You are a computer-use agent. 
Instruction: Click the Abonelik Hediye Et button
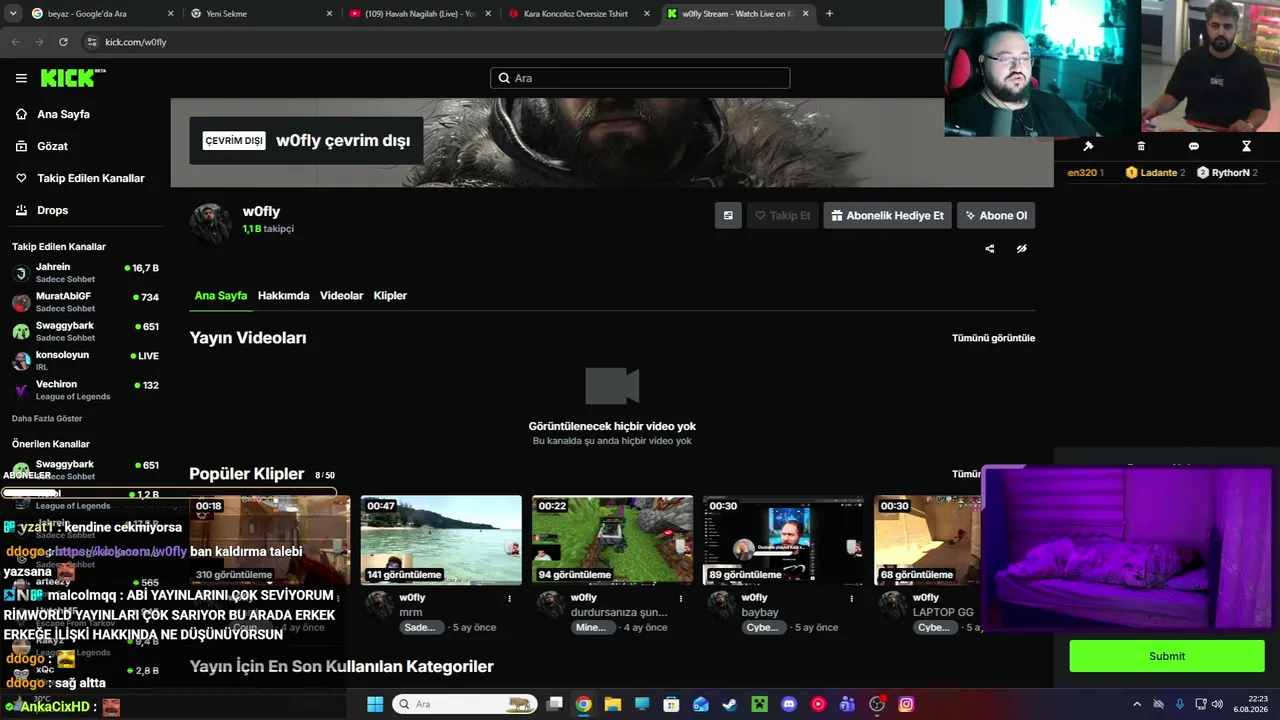[x=887, y=215]
